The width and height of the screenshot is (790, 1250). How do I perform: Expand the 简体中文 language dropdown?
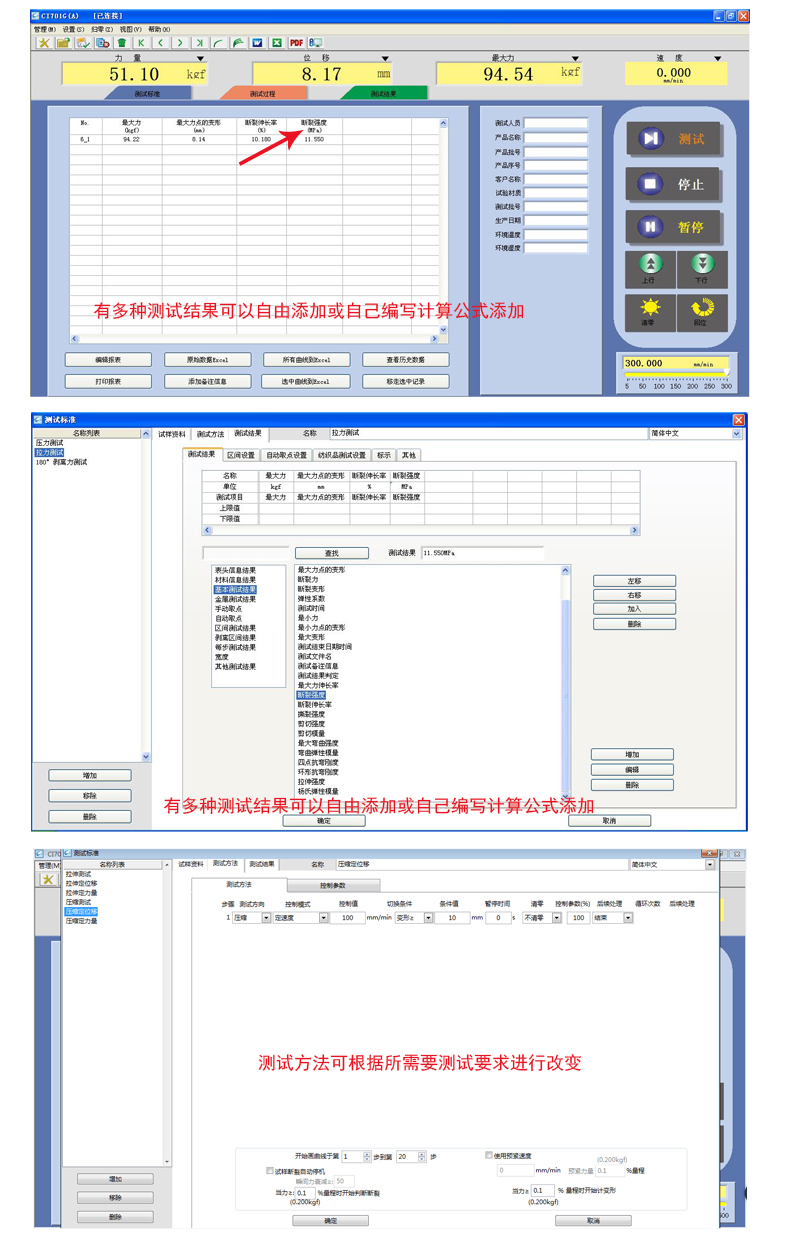click(737, 434)
